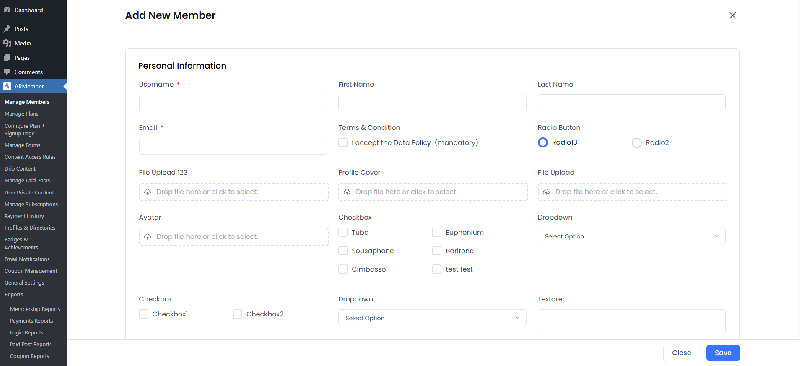The width and height of the screenshot is (800, 366).
Task: Accept the Data Policy checkbox
Action: tap(343, 143)
